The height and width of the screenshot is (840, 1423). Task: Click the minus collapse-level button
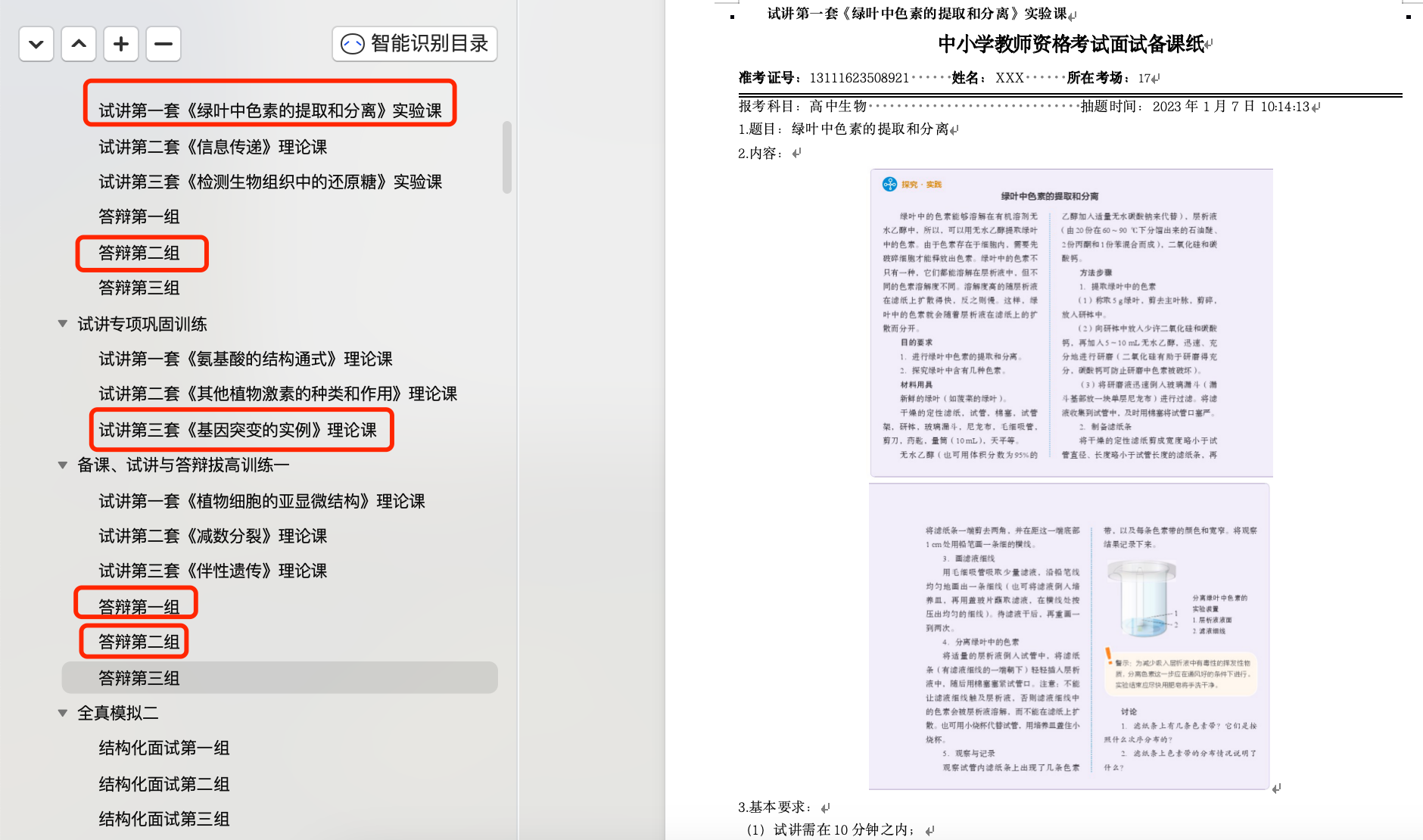tap(163, 44)
